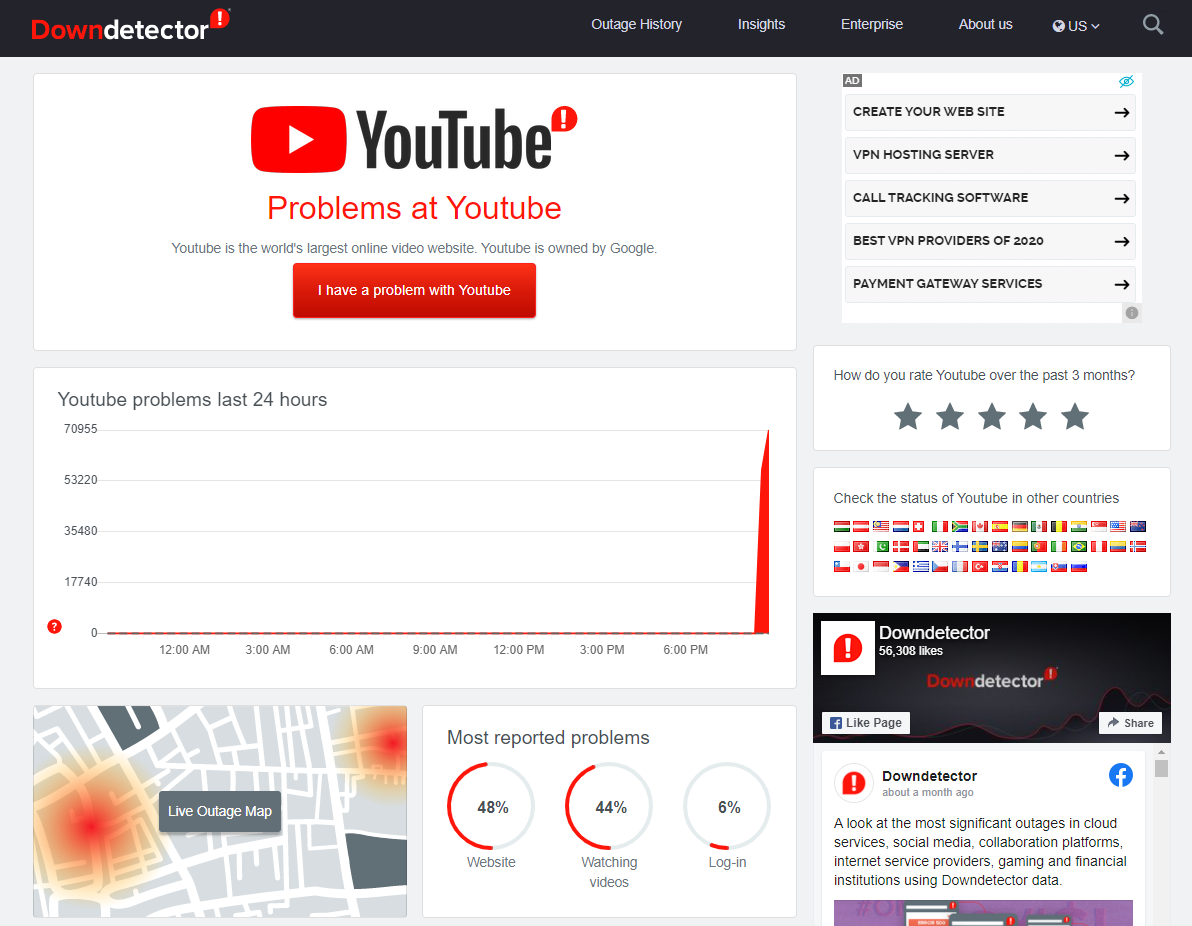1192x926 pixels.
Task: Open the Downdetector Facebook page title
Action: tap(934, 633)
